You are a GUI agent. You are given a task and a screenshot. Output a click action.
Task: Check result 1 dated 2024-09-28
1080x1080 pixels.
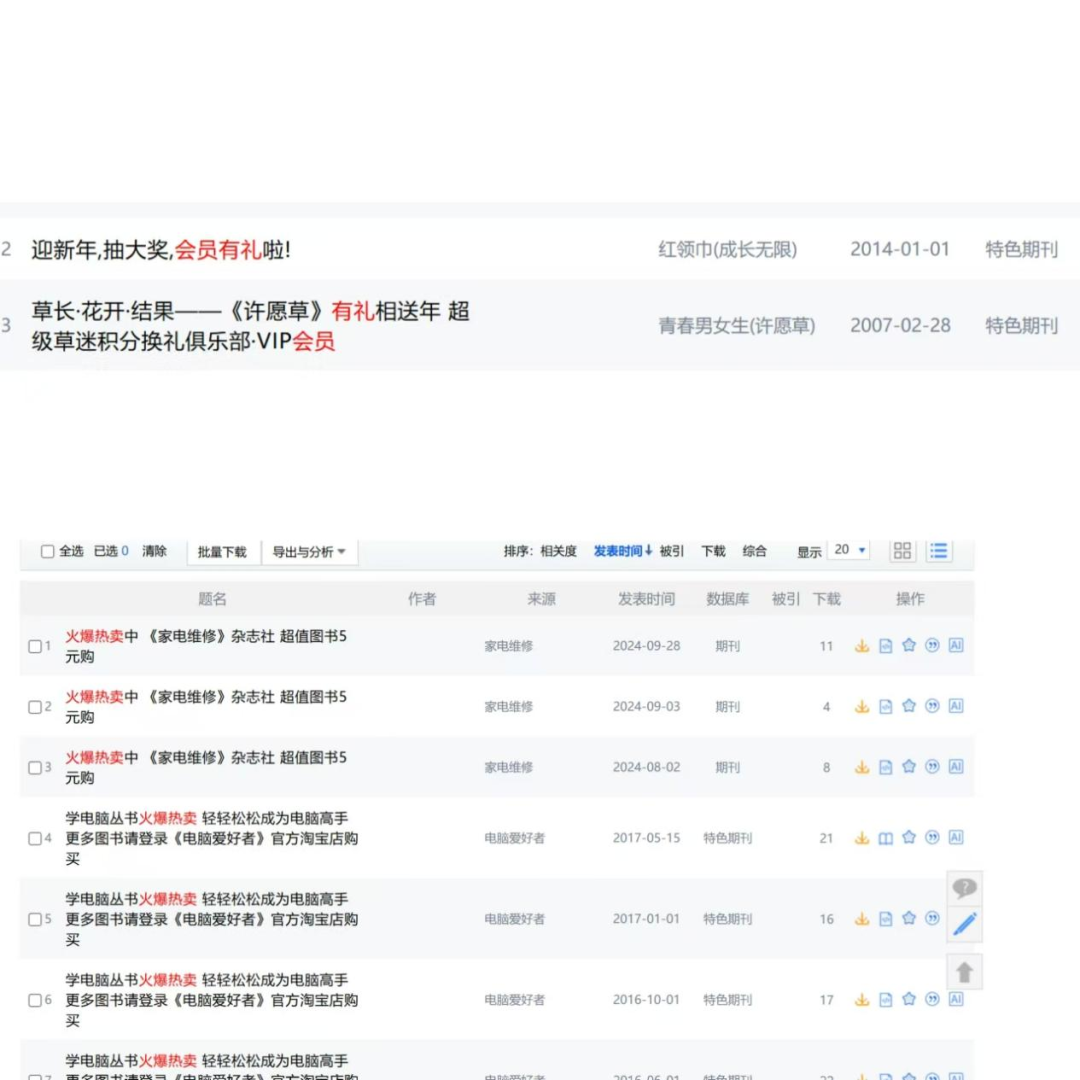pos(35,647)
